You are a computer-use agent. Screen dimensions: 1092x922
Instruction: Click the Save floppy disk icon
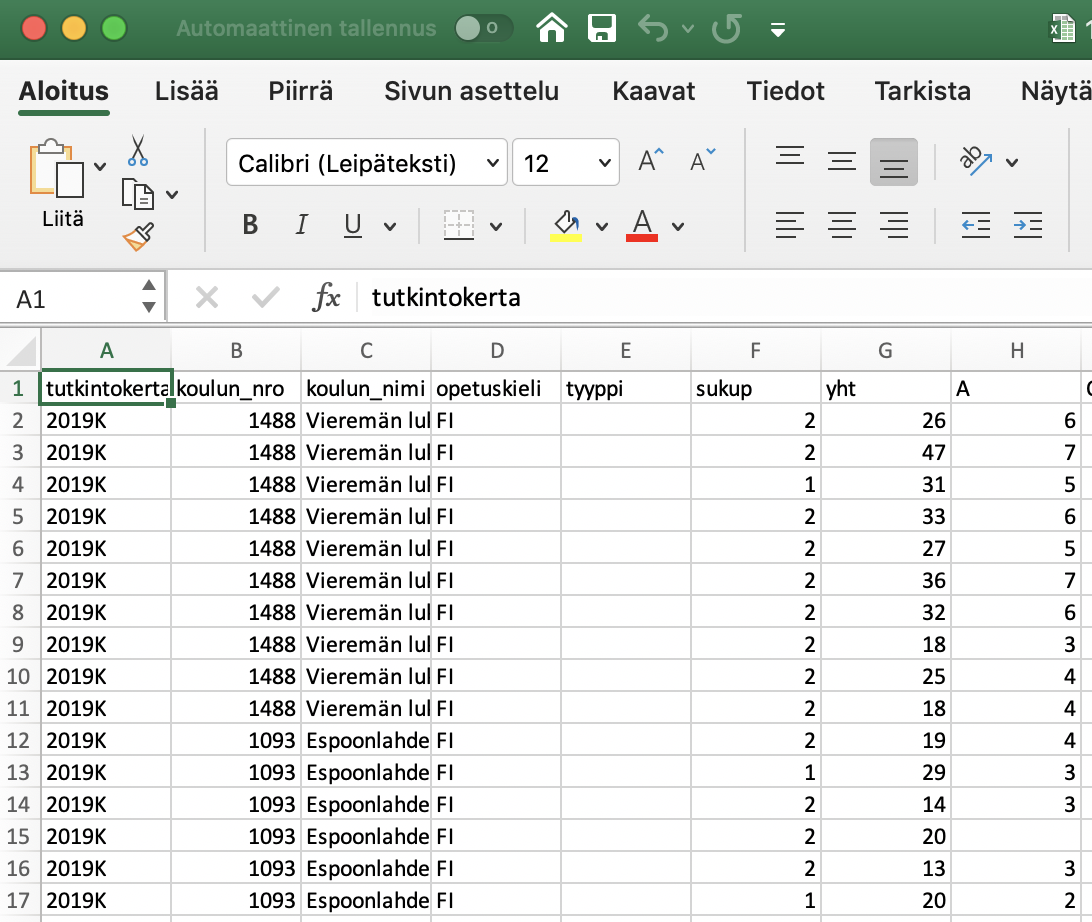point(600,28)
